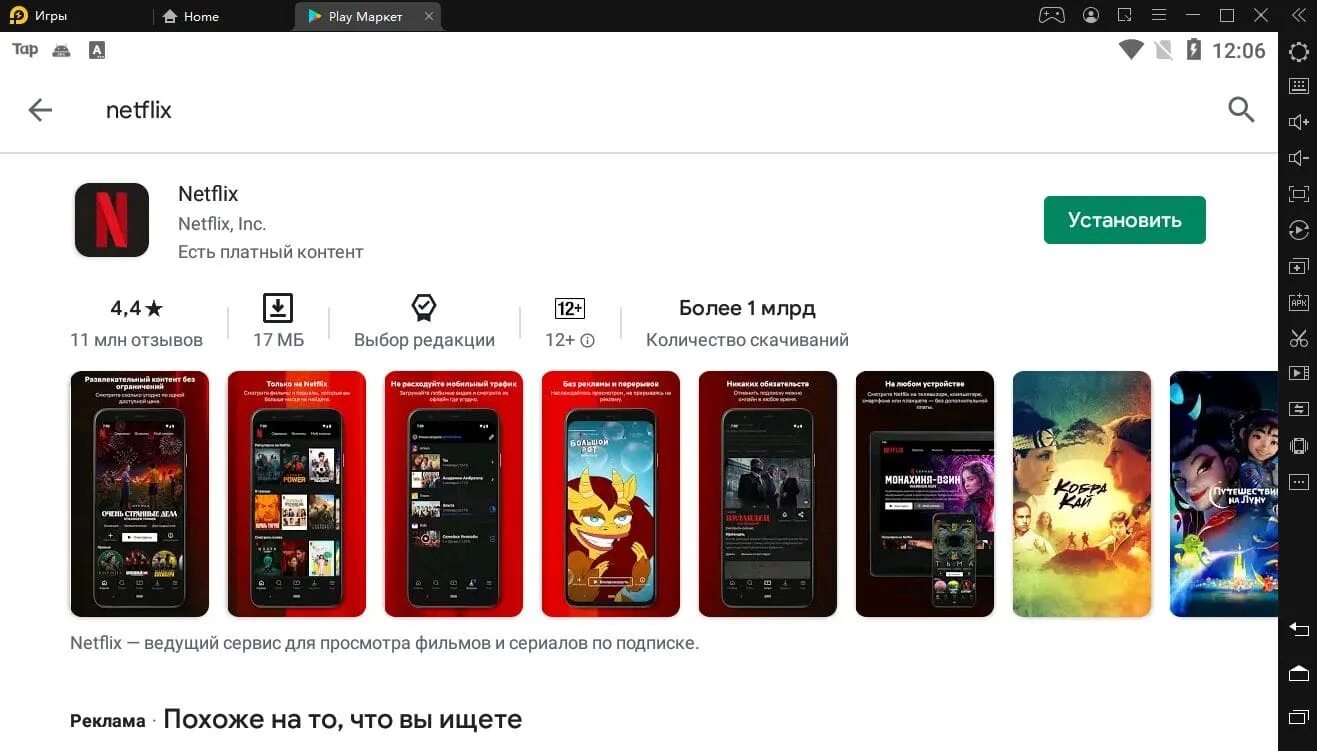Open the multi-instance plus icon

coord(1298,267)
